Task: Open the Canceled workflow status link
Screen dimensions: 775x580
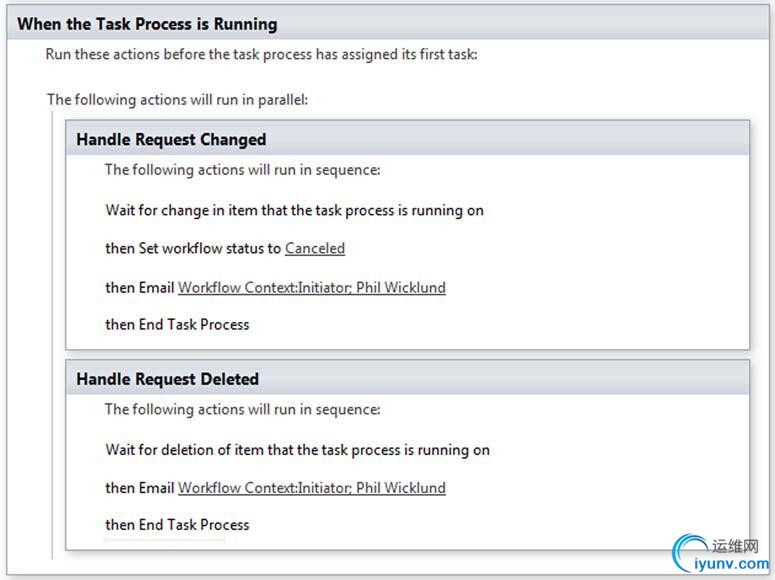Action: coord(315,248)
